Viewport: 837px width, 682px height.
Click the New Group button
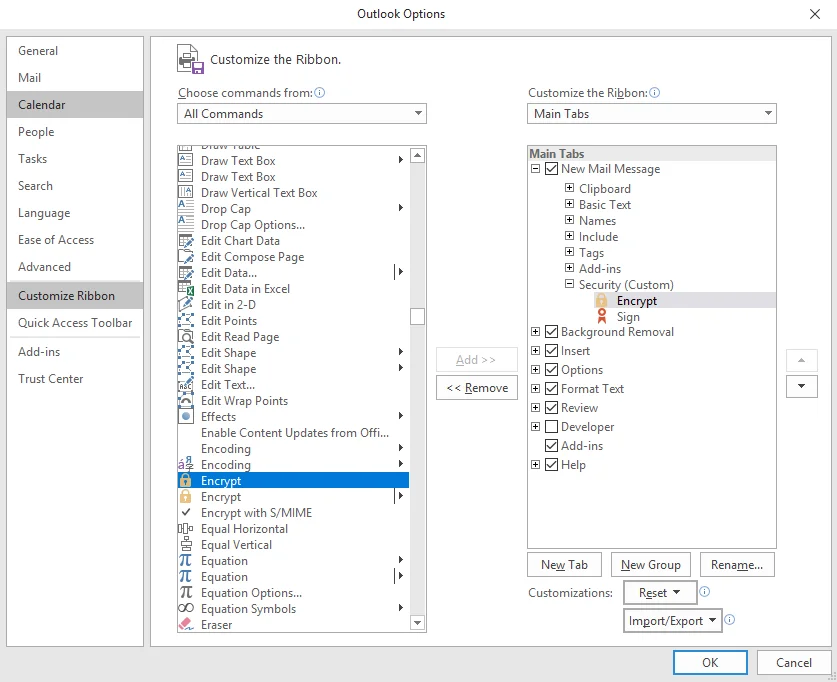651,565
